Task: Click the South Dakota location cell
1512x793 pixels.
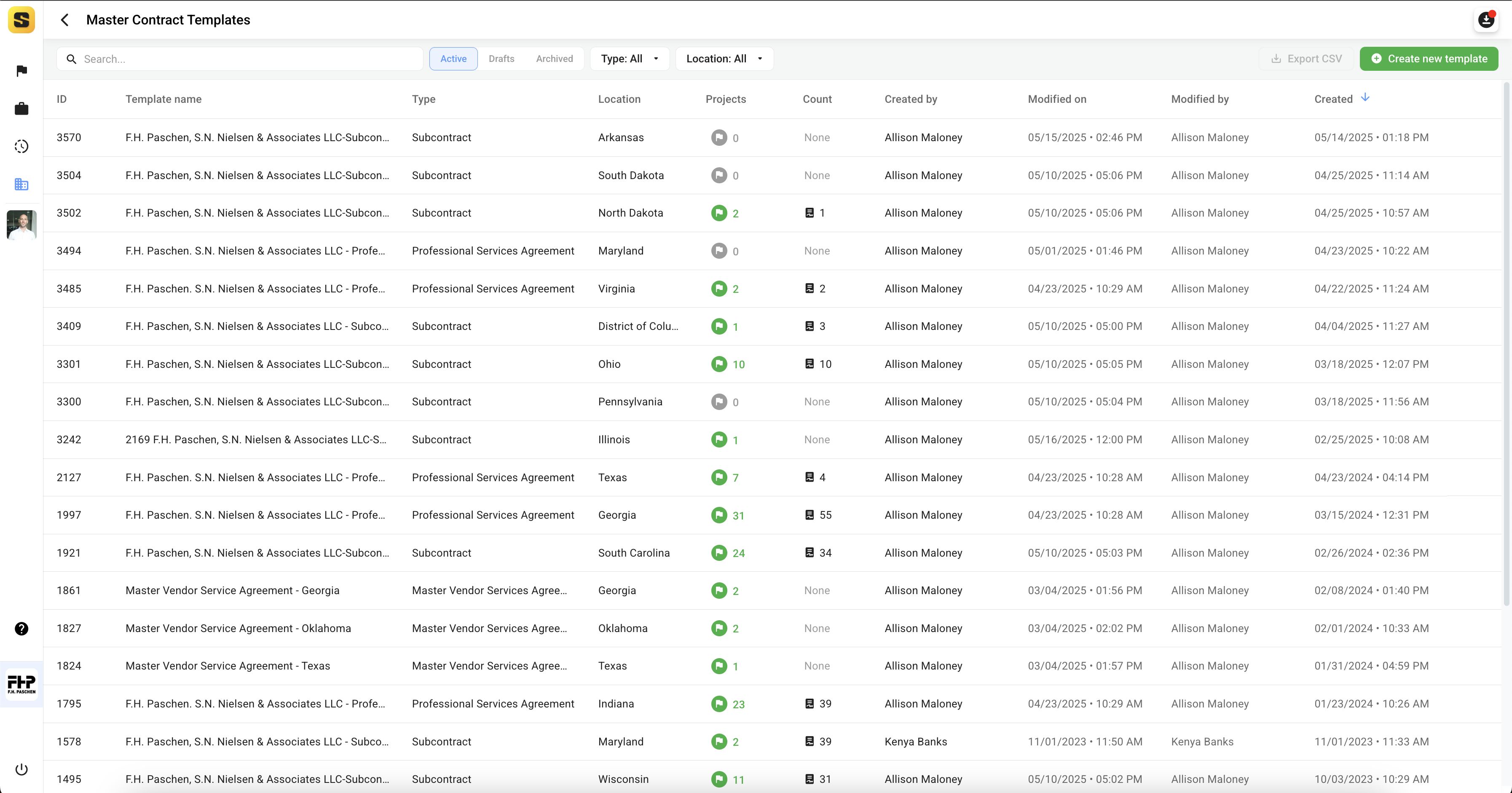Action: click(631, 176)
